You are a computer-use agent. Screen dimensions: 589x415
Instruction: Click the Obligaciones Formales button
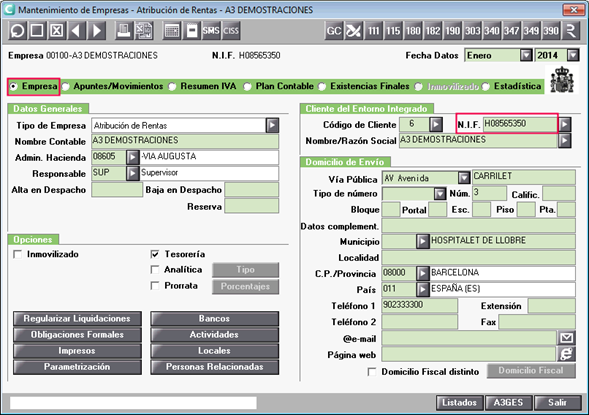point(77,335)
